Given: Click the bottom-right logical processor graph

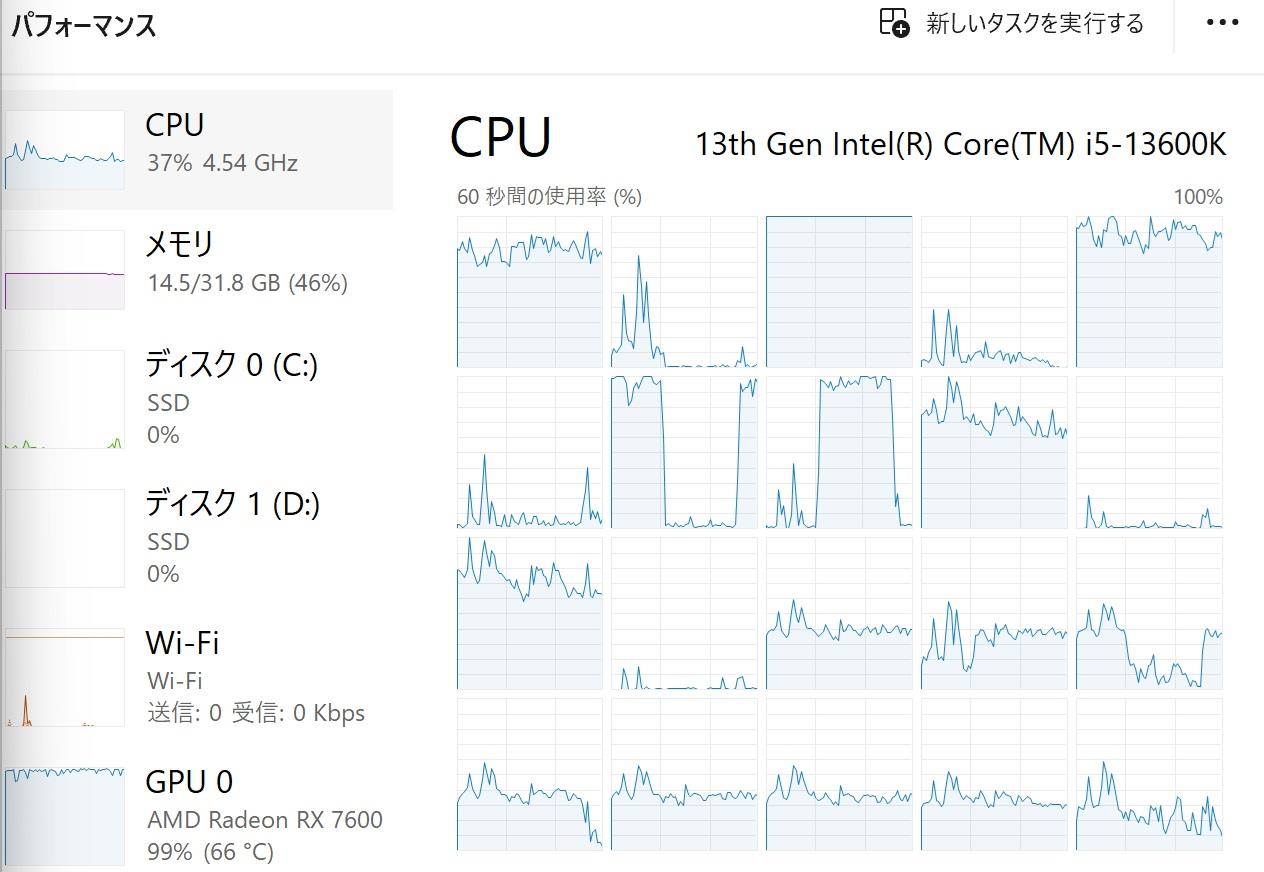Looking at the screenshot, I should [1149, 774].
